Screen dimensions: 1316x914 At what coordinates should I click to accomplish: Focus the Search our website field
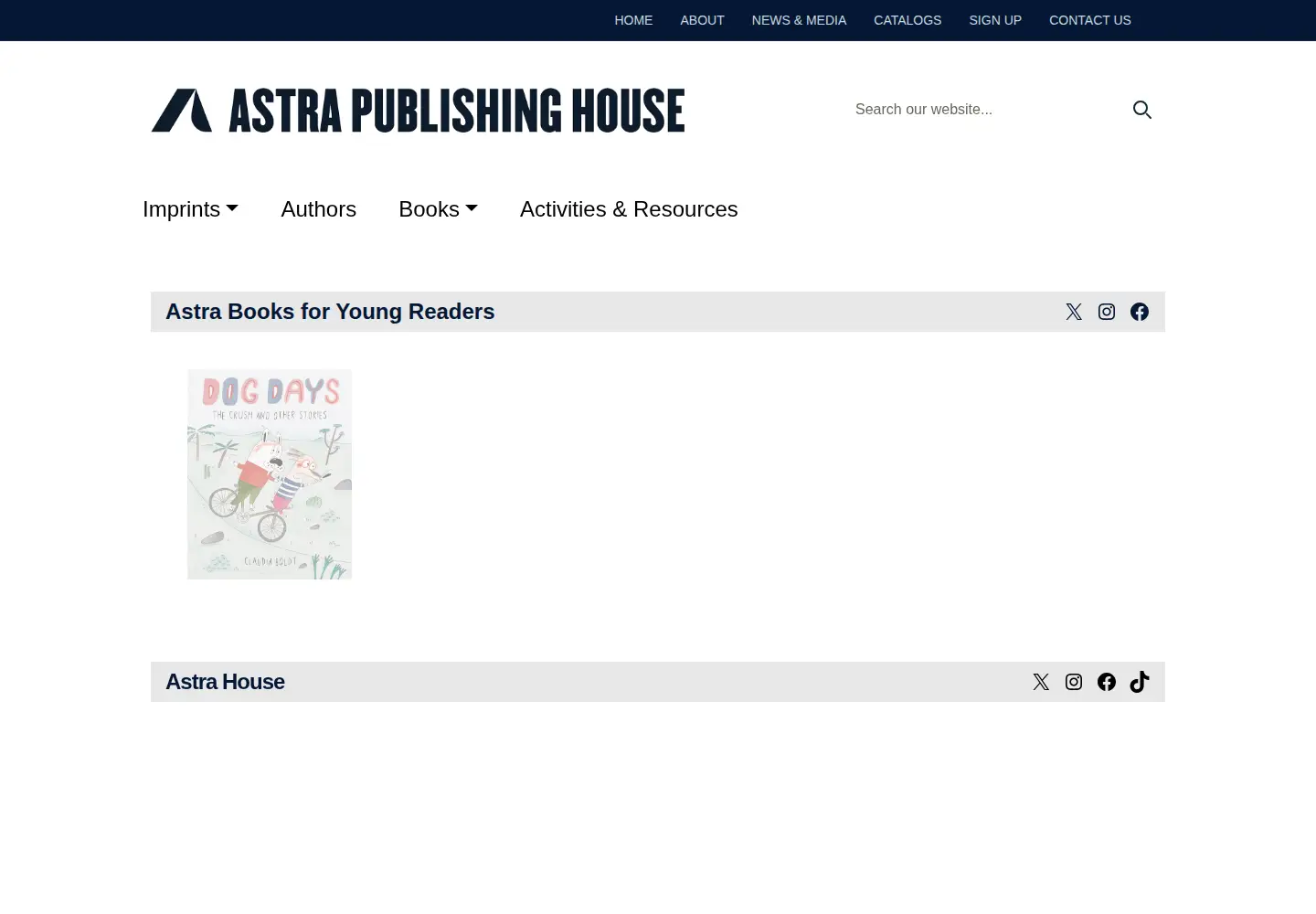click(x=985, y=110)
